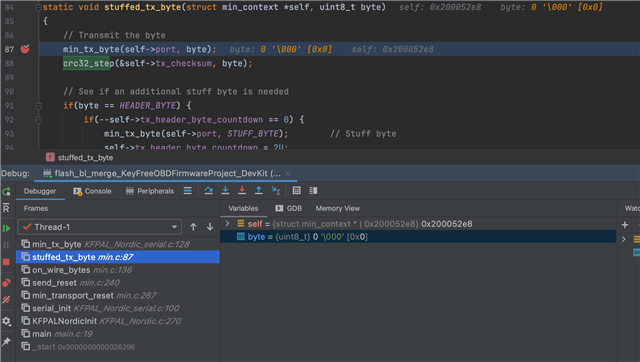The width and height of the screenshot is (640, 362).
Task: Fold the if block at line 91
Action: click(x=39, y=106)
